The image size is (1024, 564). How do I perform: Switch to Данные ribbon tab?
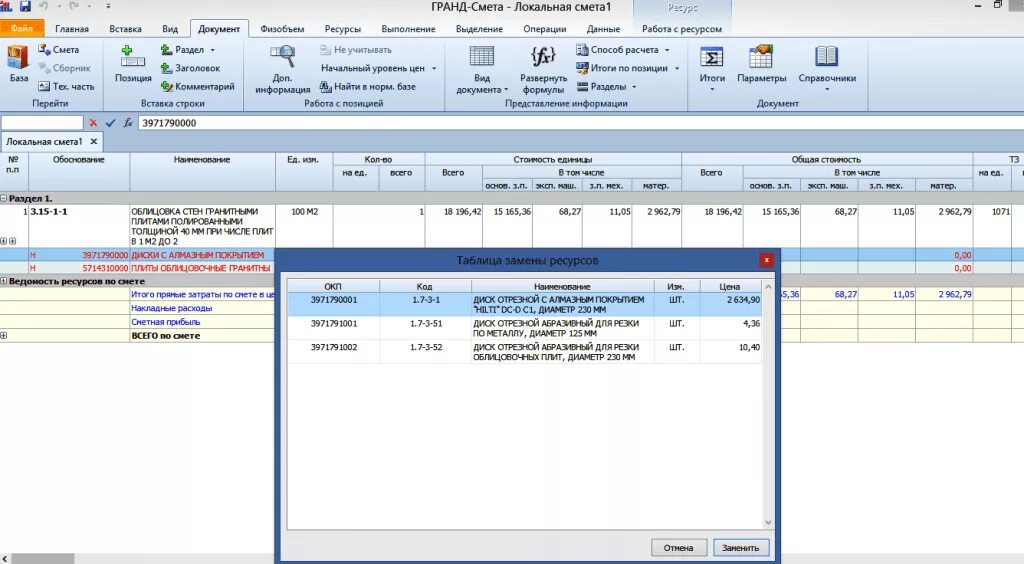pyautogui.click(x=603, y=29)
